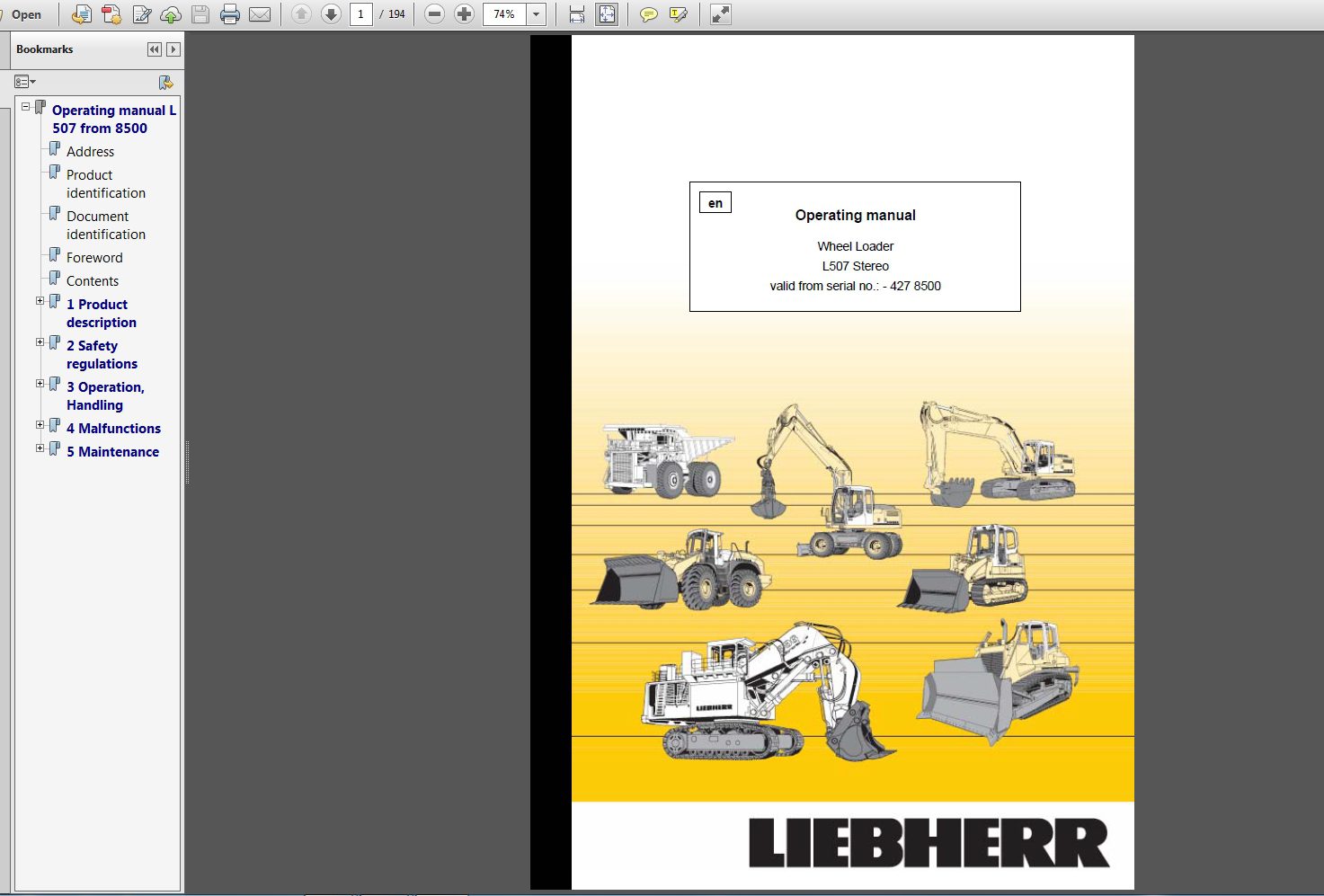
Task: Click the 'L507 Stereo' text on cover
Action: (855, 266)
